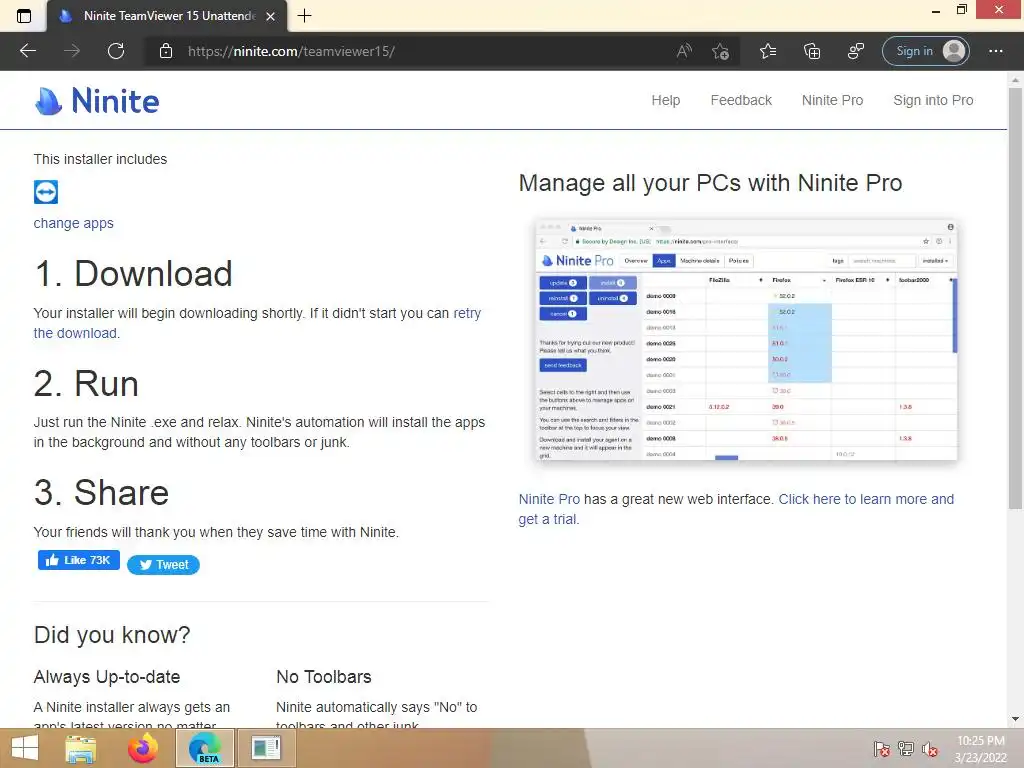
Task: Launch Firefox from the taskbar
Action: pyautogui.click(x=142, y=748)
